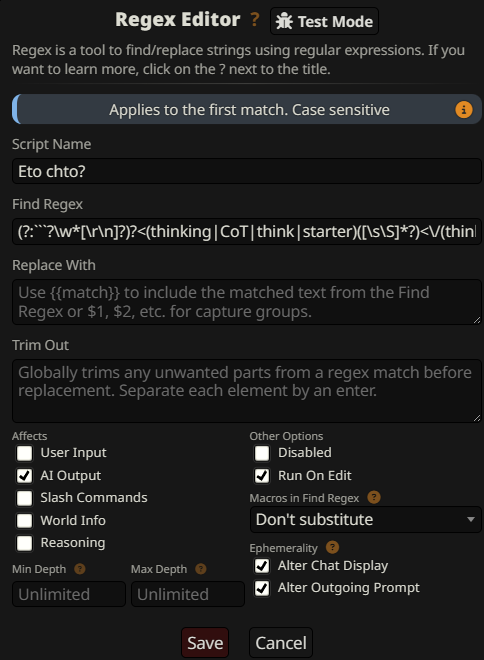Untick Alter Outgoing Prompt
The height and width of the screenshot is (660, 484).
coord(262,588)
